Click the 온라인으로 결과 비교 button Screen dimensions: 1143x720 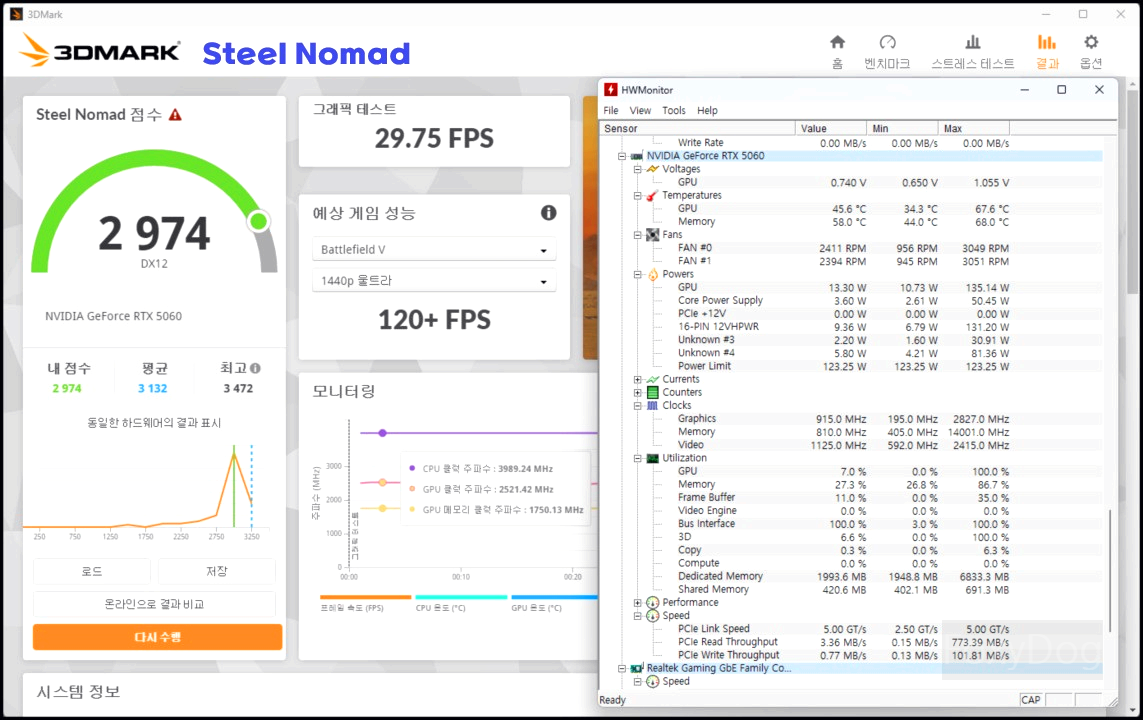point(155,604)
